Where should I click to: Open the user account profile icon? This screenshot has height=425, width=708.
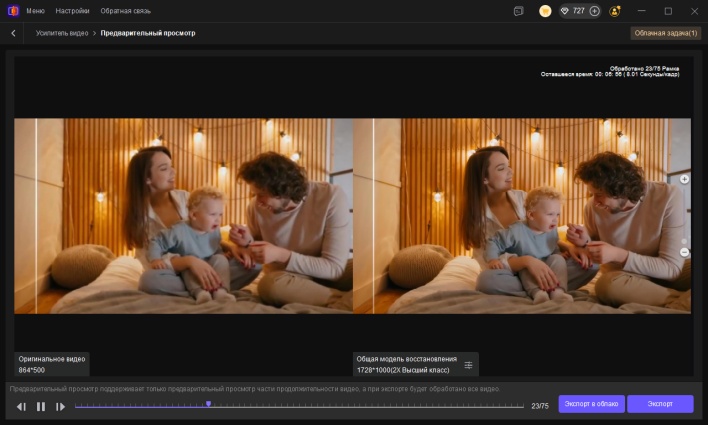click(x=615, y=11)
